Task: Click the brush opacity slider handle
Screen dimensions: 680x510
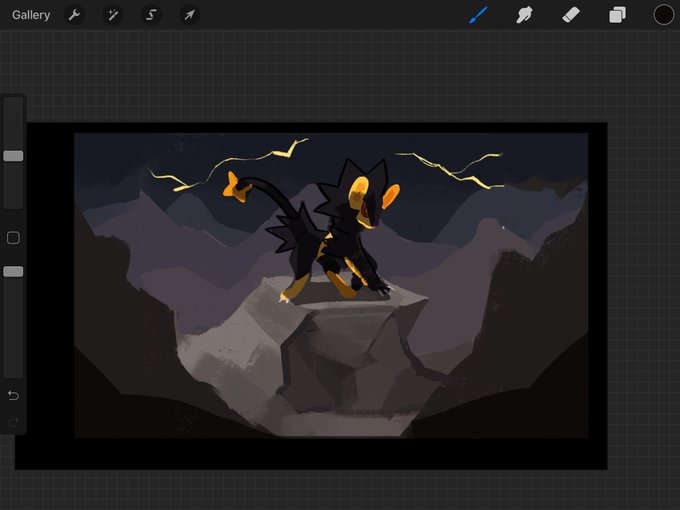Action: point(13,271)
